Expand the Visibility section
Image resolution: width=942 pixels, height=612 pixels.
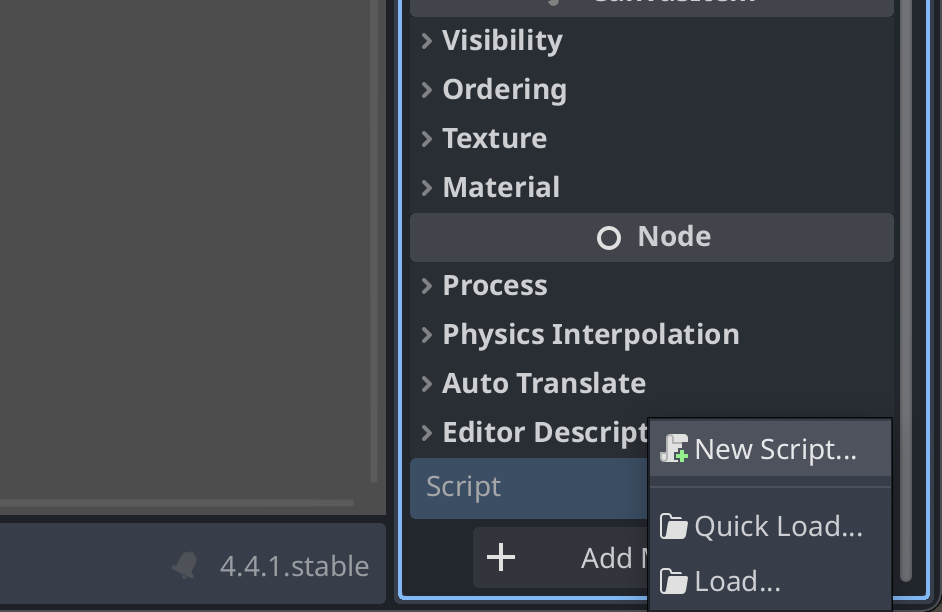652,41
